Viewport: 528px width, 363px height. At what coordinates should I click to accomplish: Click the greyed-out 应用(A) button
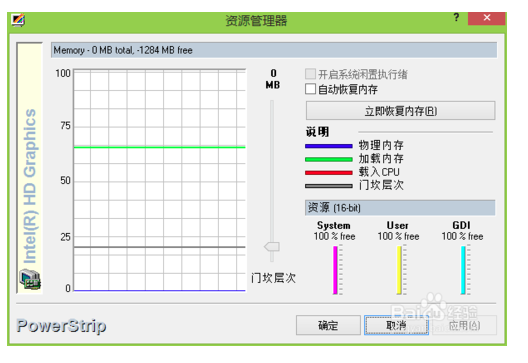464,325
